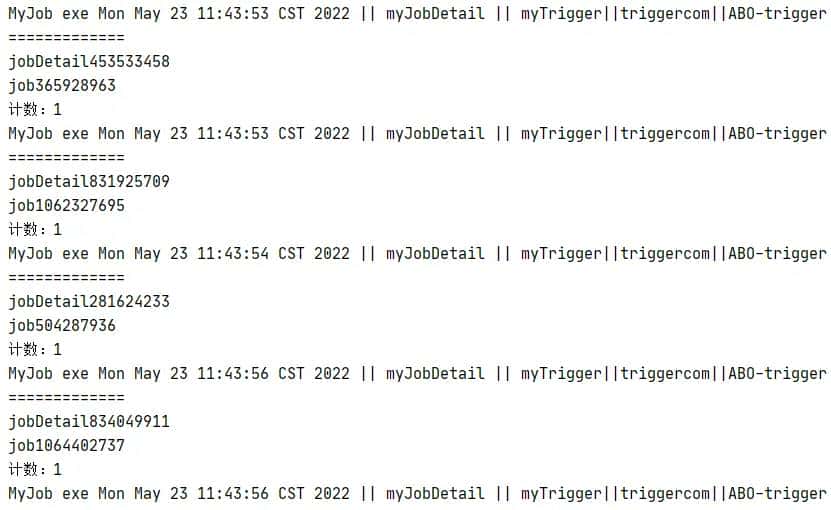The width and height of the screenshot is (831, 510).
Task: Select the job1064402737 console line
Action: pos(67,446)
